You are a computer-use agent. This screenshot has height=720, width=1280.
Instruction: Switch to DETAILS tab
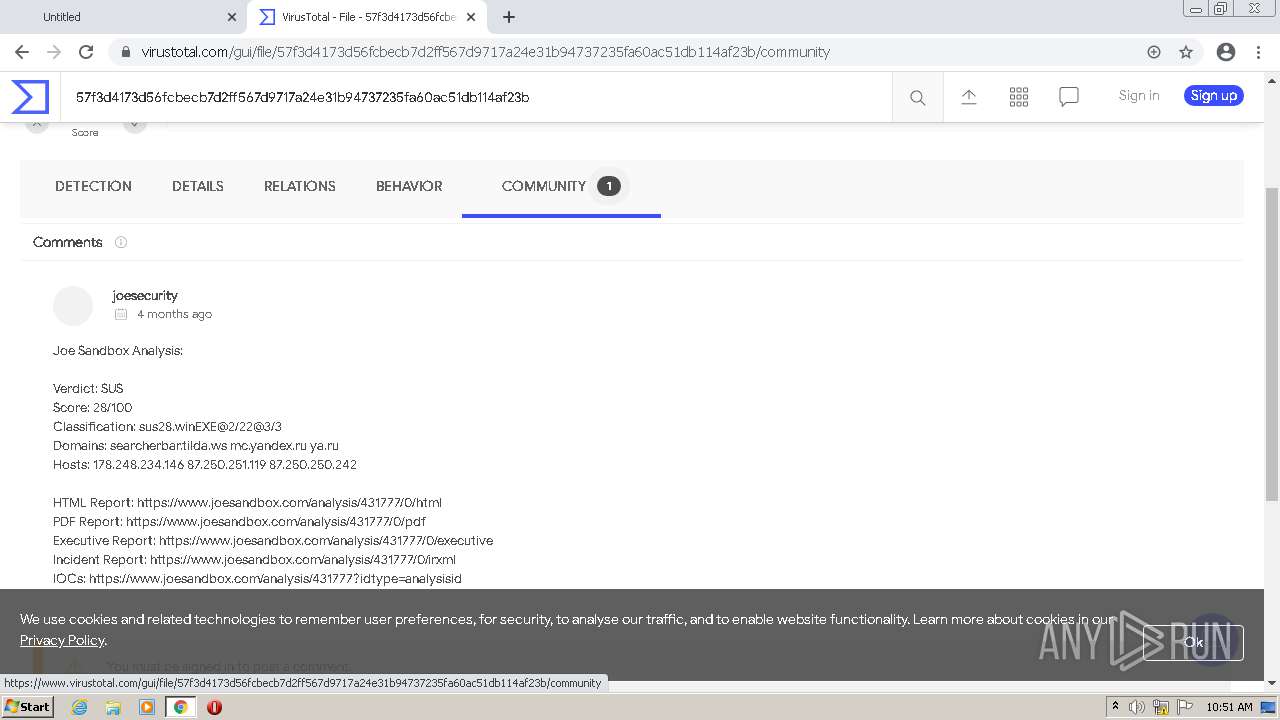(x=198, y=186)
